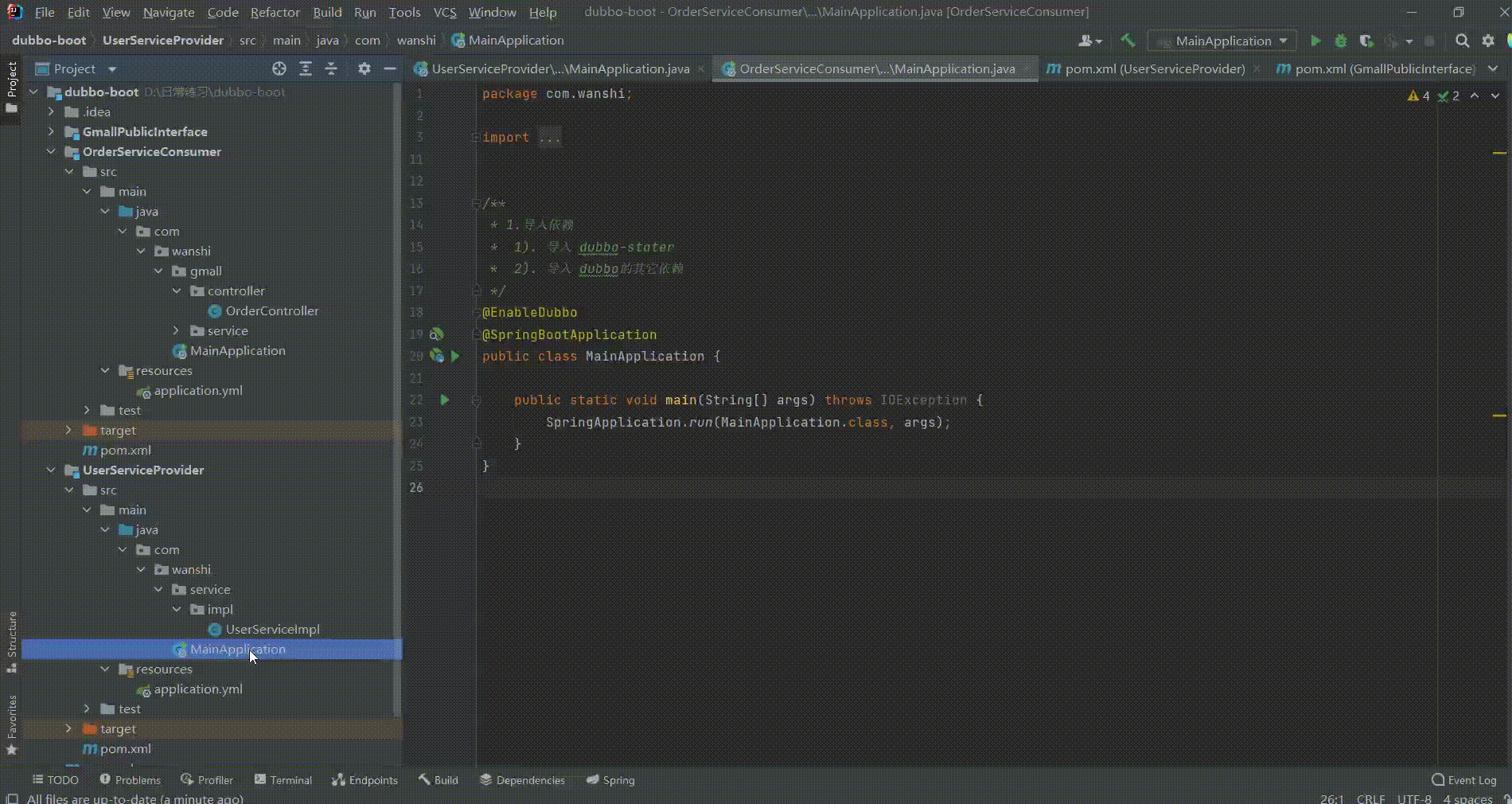
Task: Toggle the Endpoints tool window
Action: click(x=364, y=780)
